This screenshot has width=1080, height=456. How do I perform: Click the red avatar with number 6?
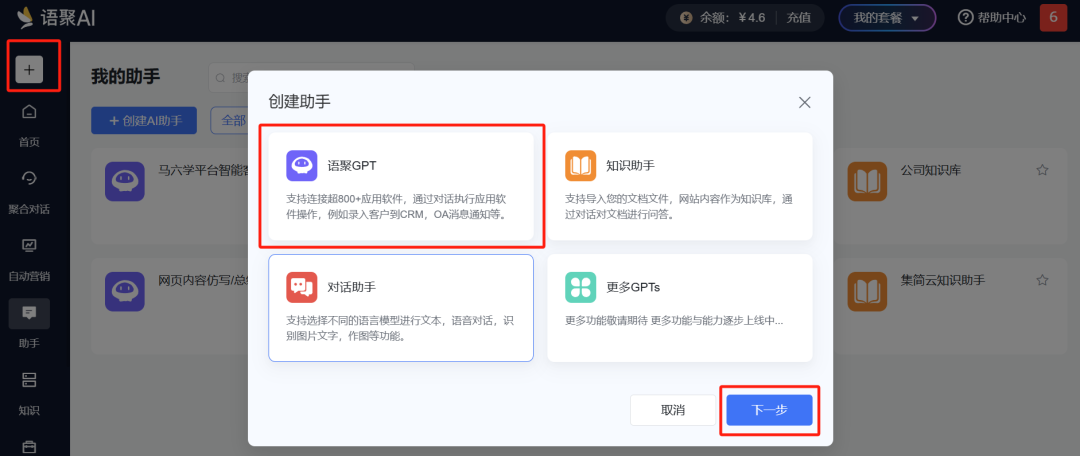(x=1053, y=18)
